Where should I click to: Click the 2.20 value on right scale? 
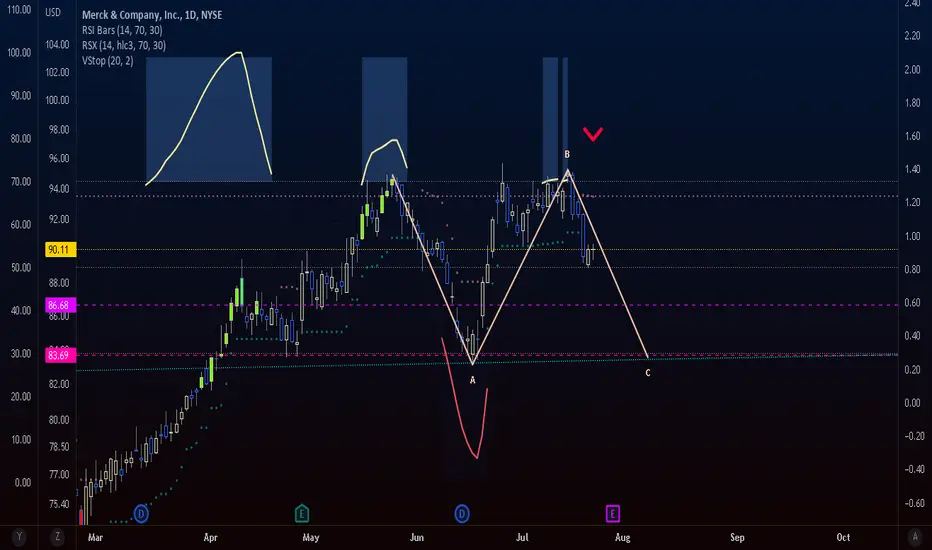tap(912, 36)
